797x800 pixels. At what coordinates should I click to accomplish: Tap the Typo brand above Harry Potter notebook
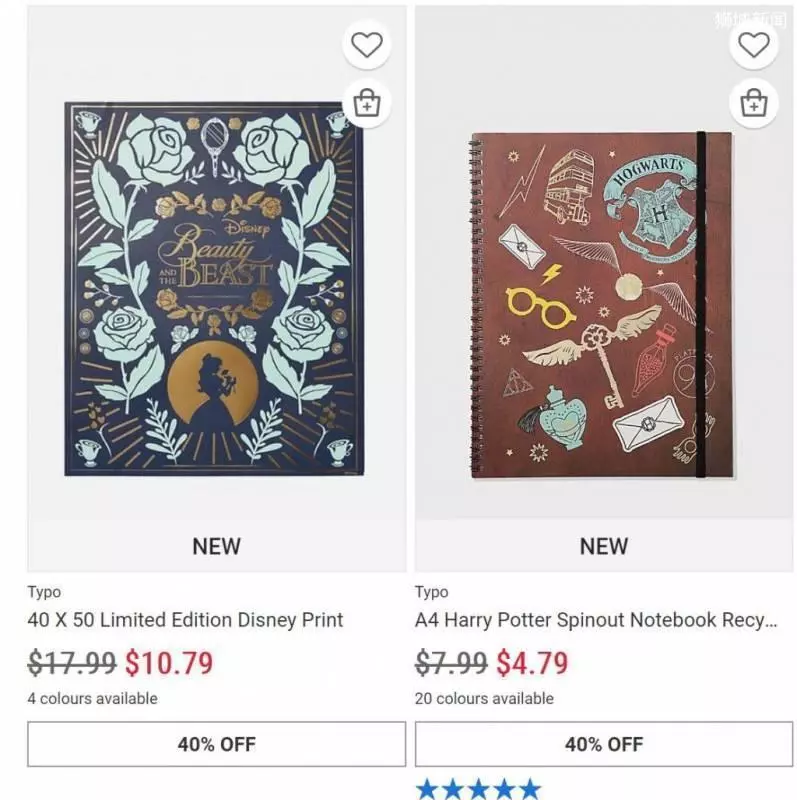coord(432,592)
